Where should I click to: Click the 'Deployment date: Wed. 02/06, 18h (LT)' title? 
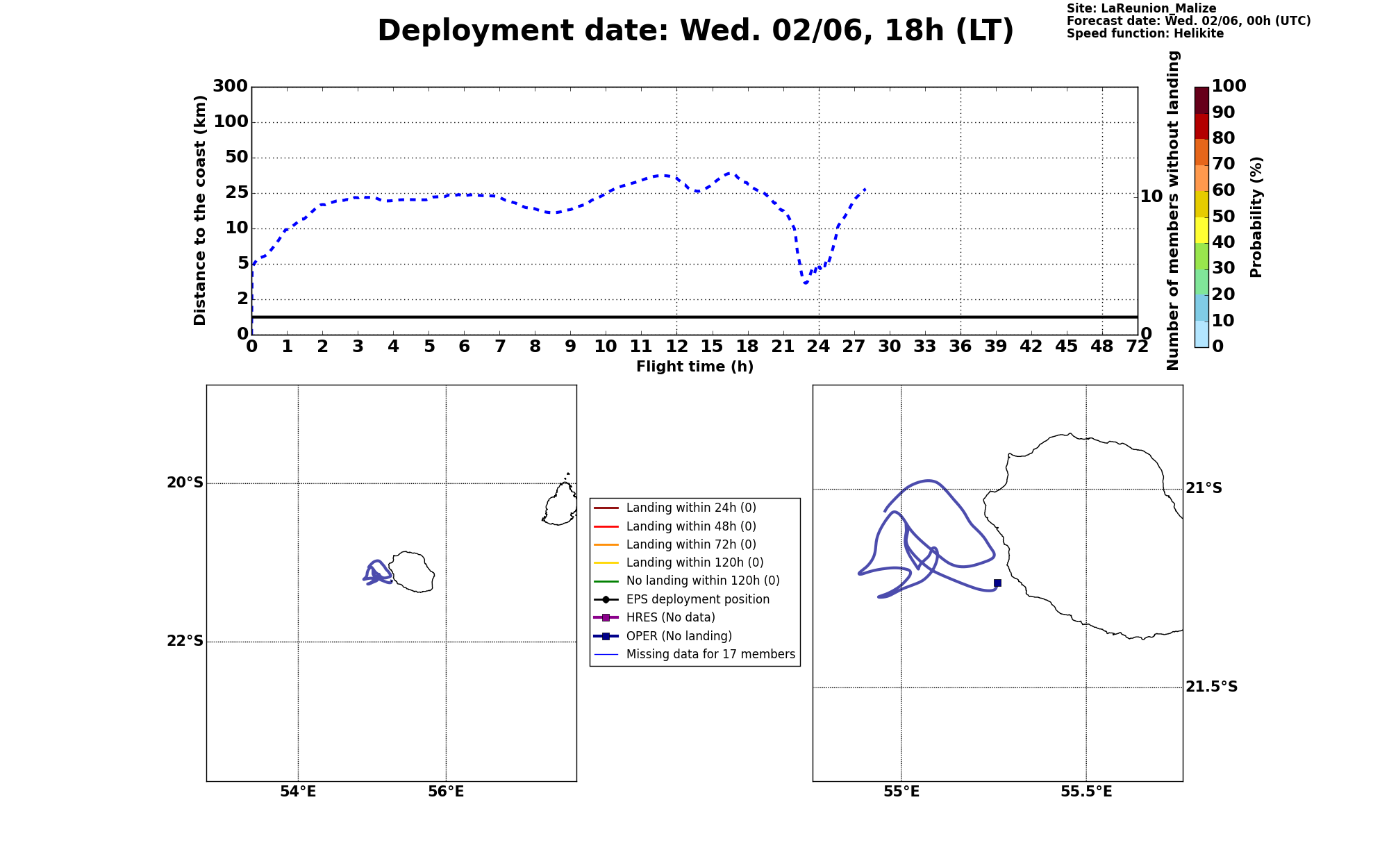[695, 31]
